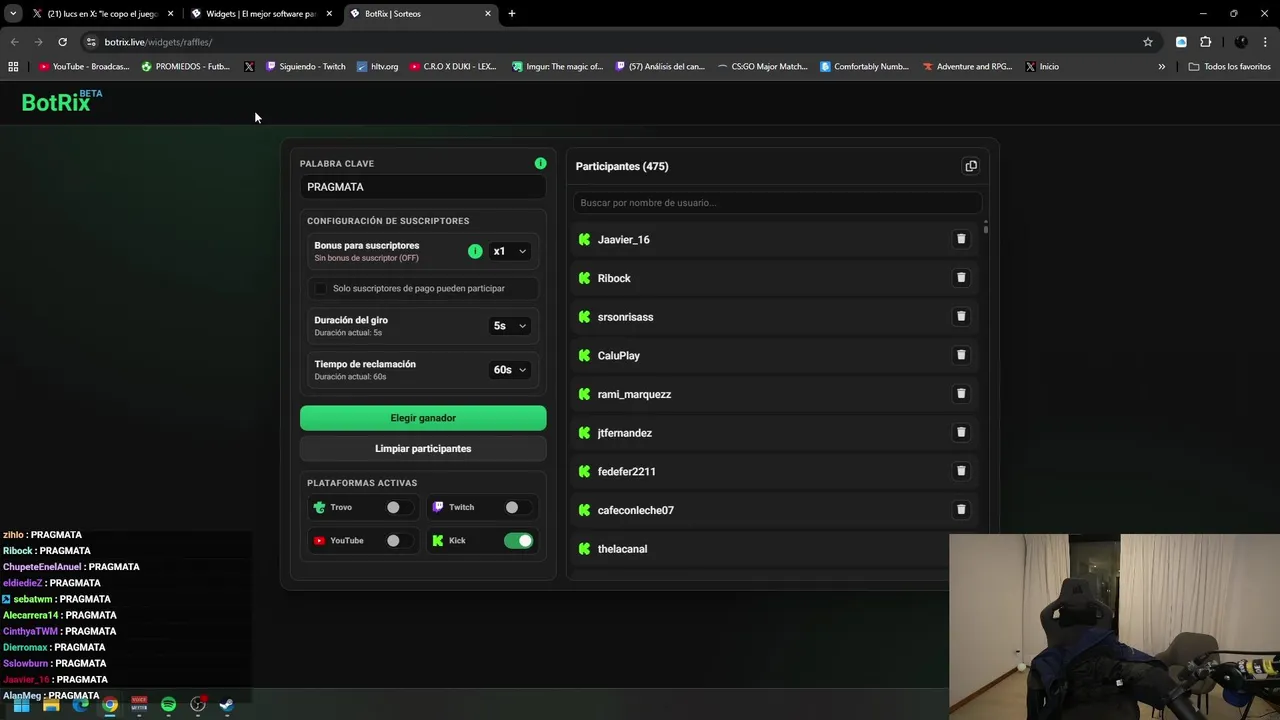Open the Siguiendo - Twitch bookmark
Viewport: 1280px width, 720px height.
pos(306,67)
